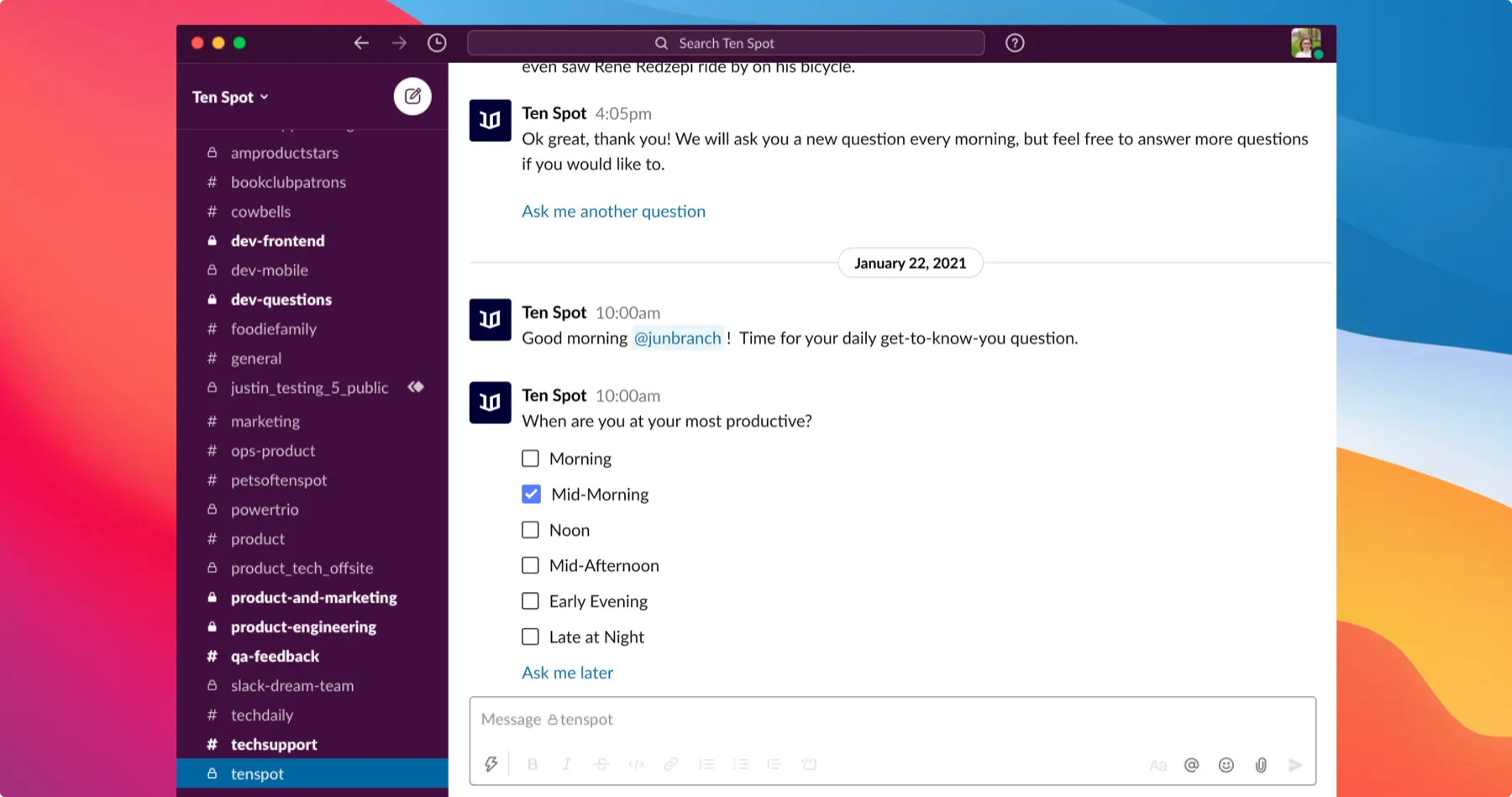Screen dimensions: 1512x797
Task: Click the Ask me another question link
Action: 613,212
